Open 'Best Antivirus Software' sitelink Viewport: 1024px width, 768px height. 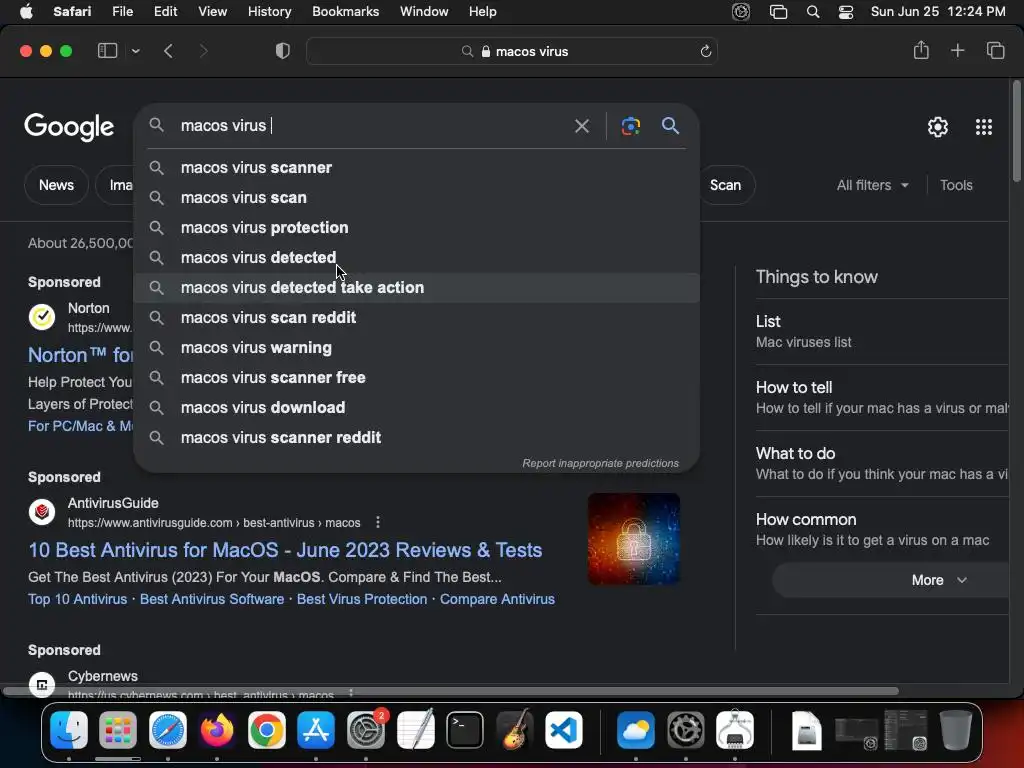coord(212,599)
